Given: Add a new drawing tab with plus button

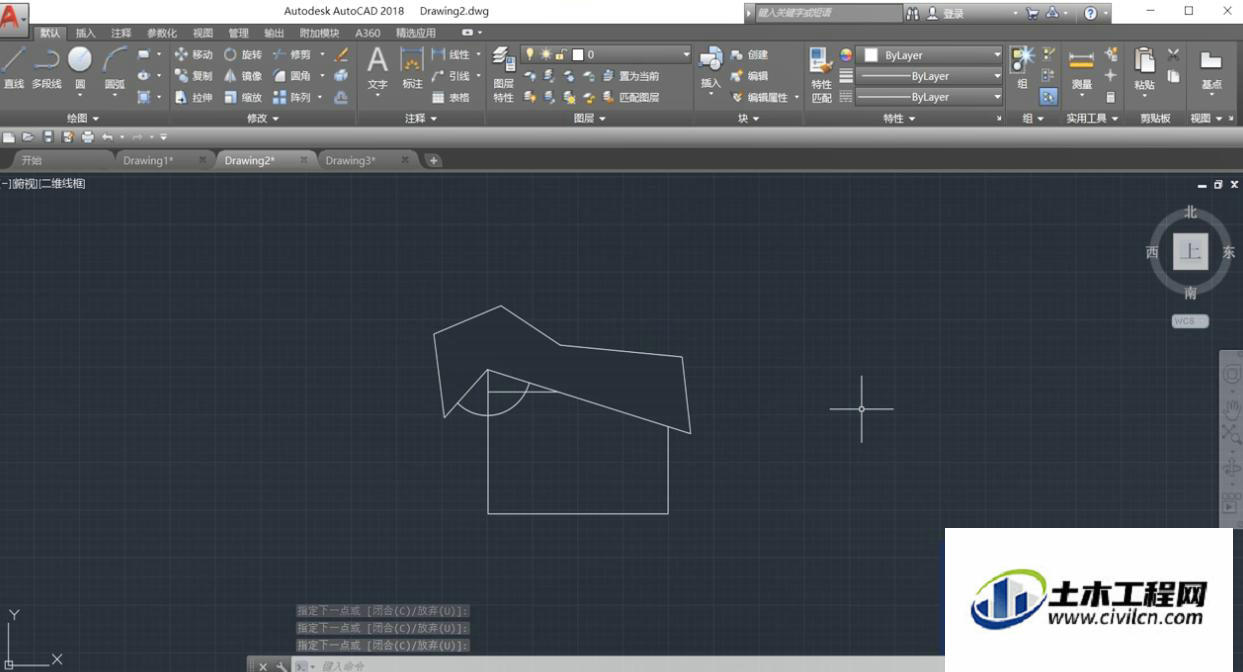Looking at the screenshot, I should tap(433, 160).
